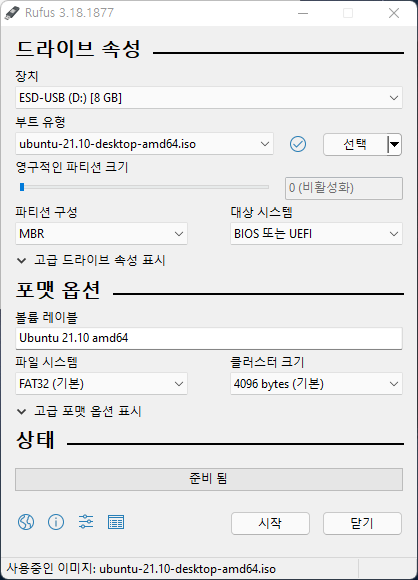Click the 파티션 구성 label
This screenshot has height=580, width=418.
pos(46,212)
